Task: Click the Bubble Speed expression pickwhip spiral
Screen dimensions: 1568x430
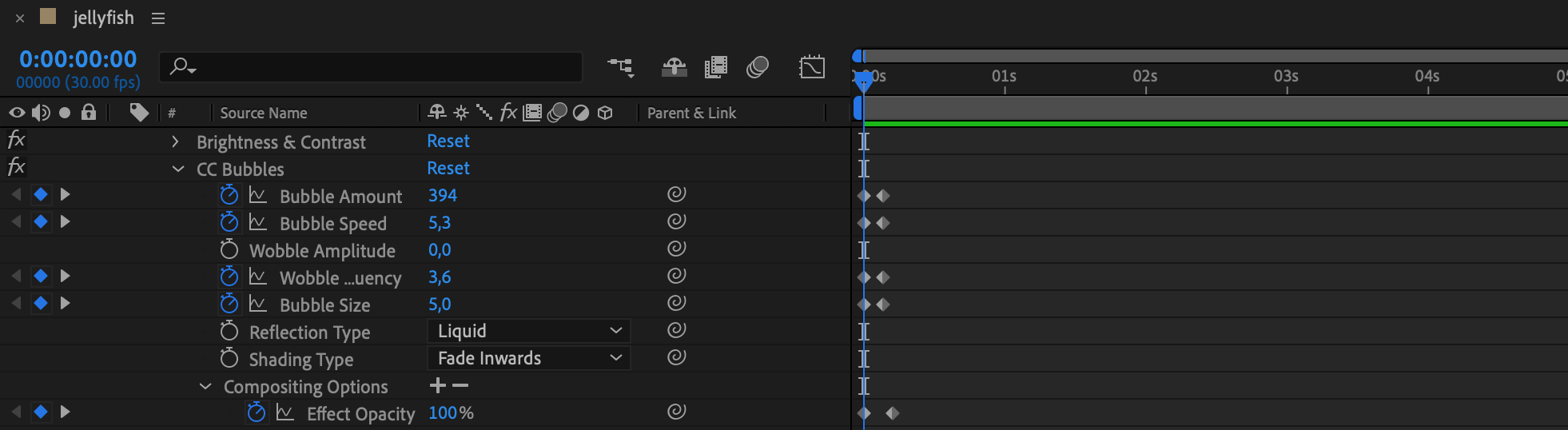Action: tap(676, 222)
